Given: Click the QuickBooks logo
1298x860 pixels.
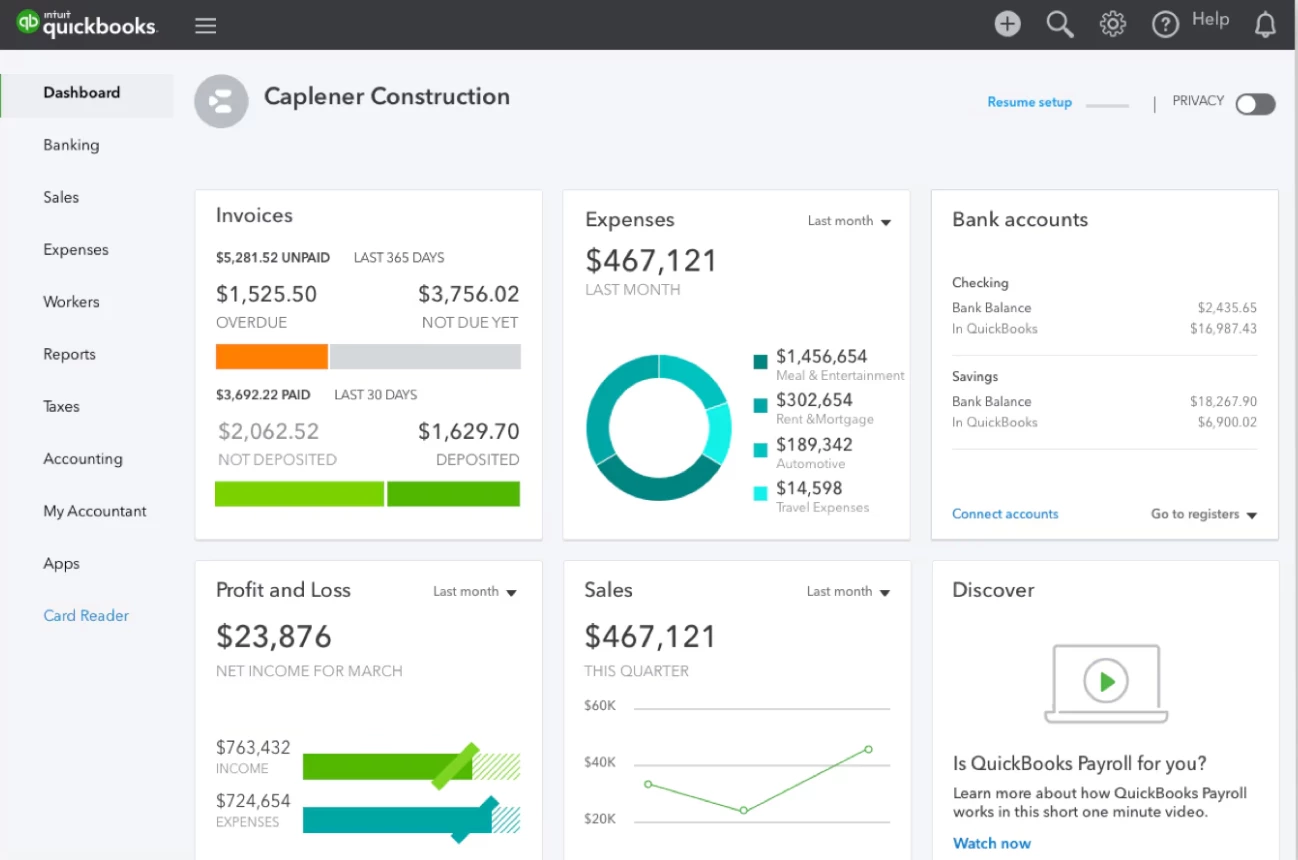Looking at the screenshot, I should [x=87, y=25].
